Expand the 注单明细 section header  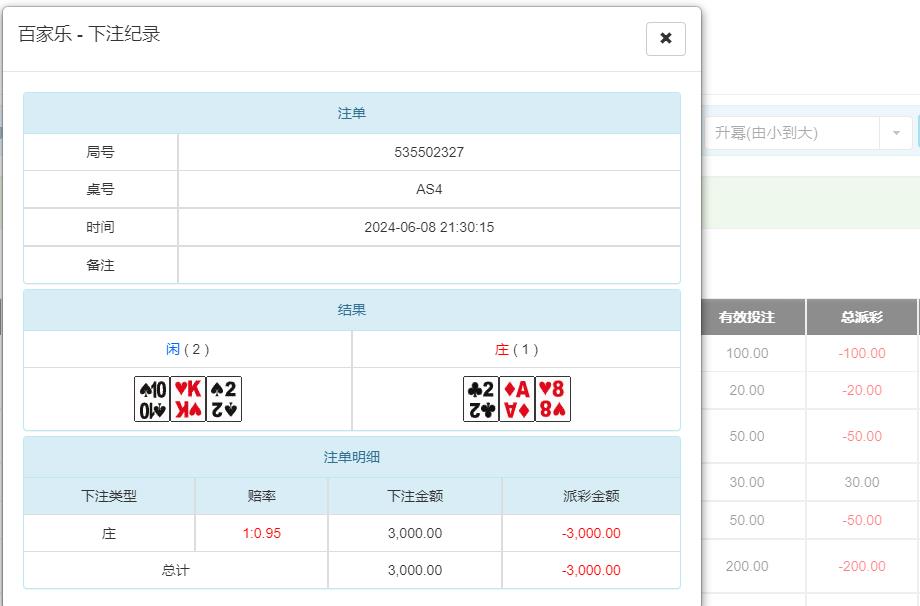(351, 457)
